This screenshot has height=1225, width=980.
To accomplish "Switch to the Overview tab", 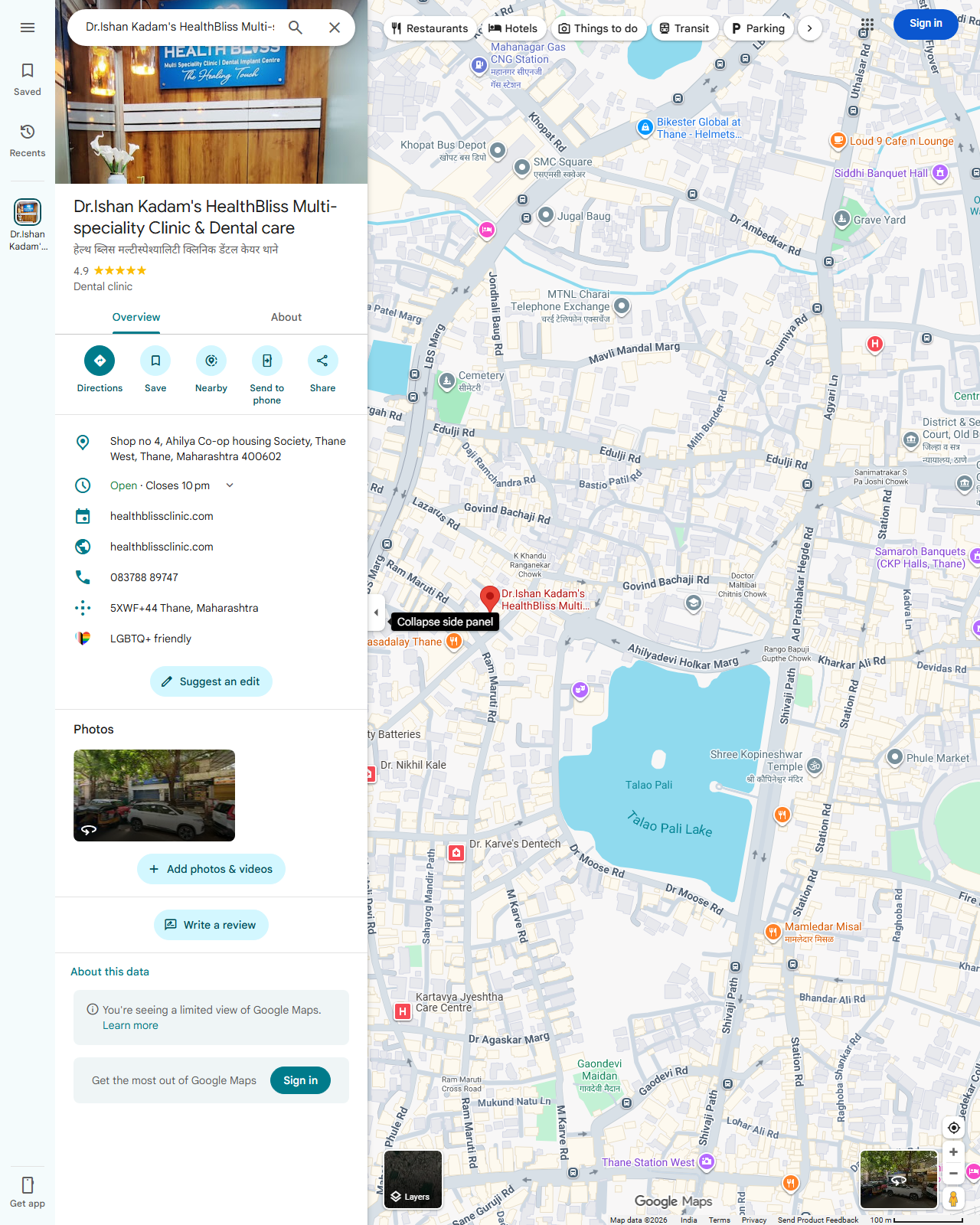I will (x=136, y=318).
